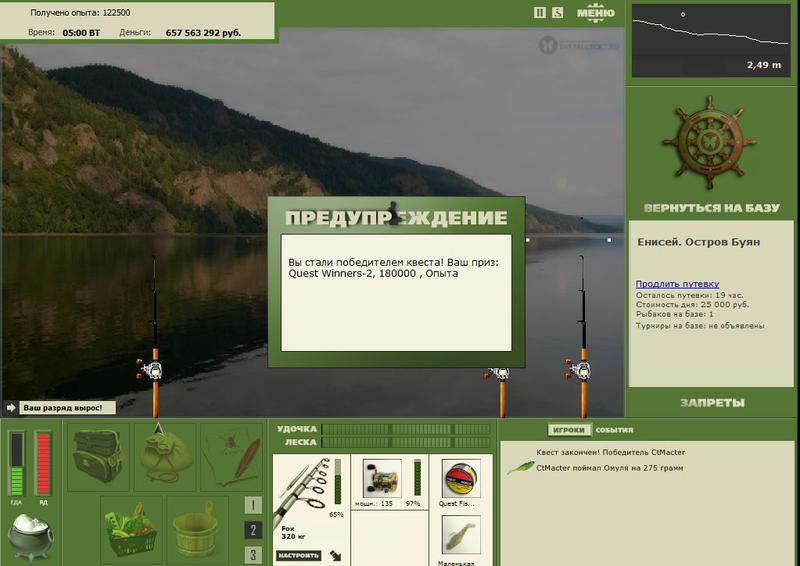800x566 pixels.
Task: Open the backpack inventory icon
Action: 98,457
